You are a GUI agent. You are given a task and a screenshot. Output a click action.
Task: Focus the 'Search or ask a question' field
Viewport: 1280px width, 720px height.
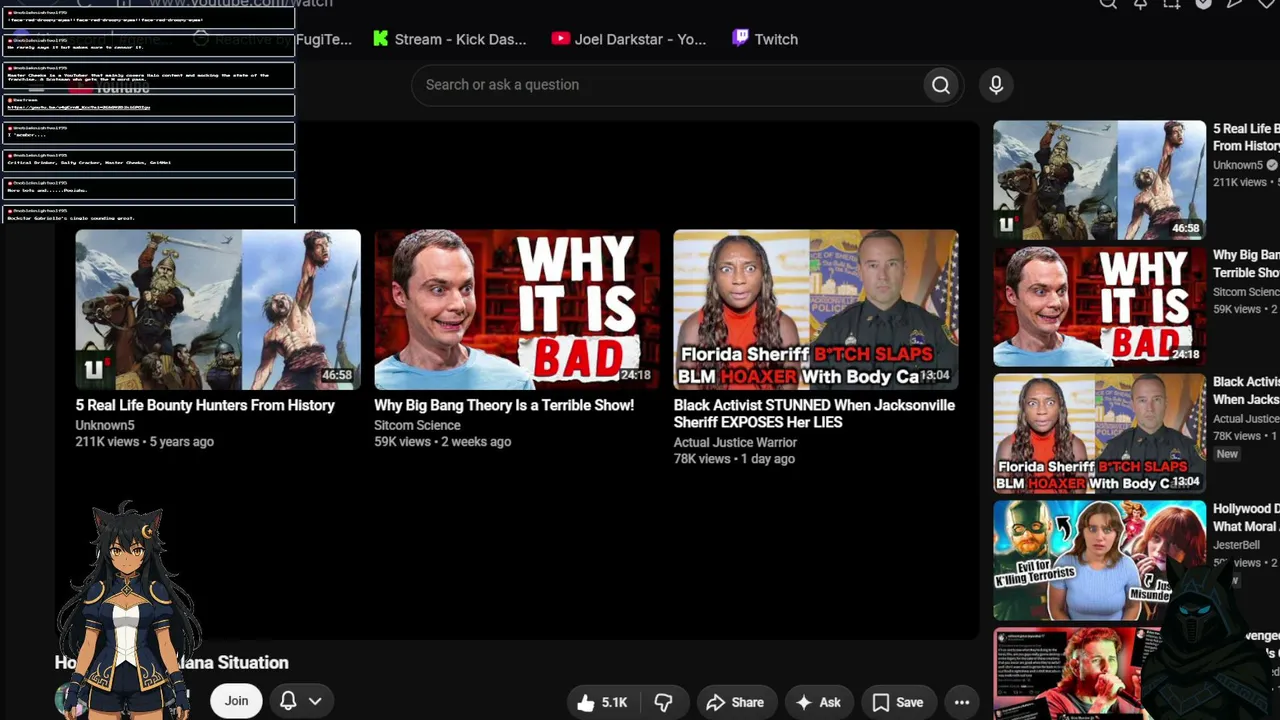[668, 85]
